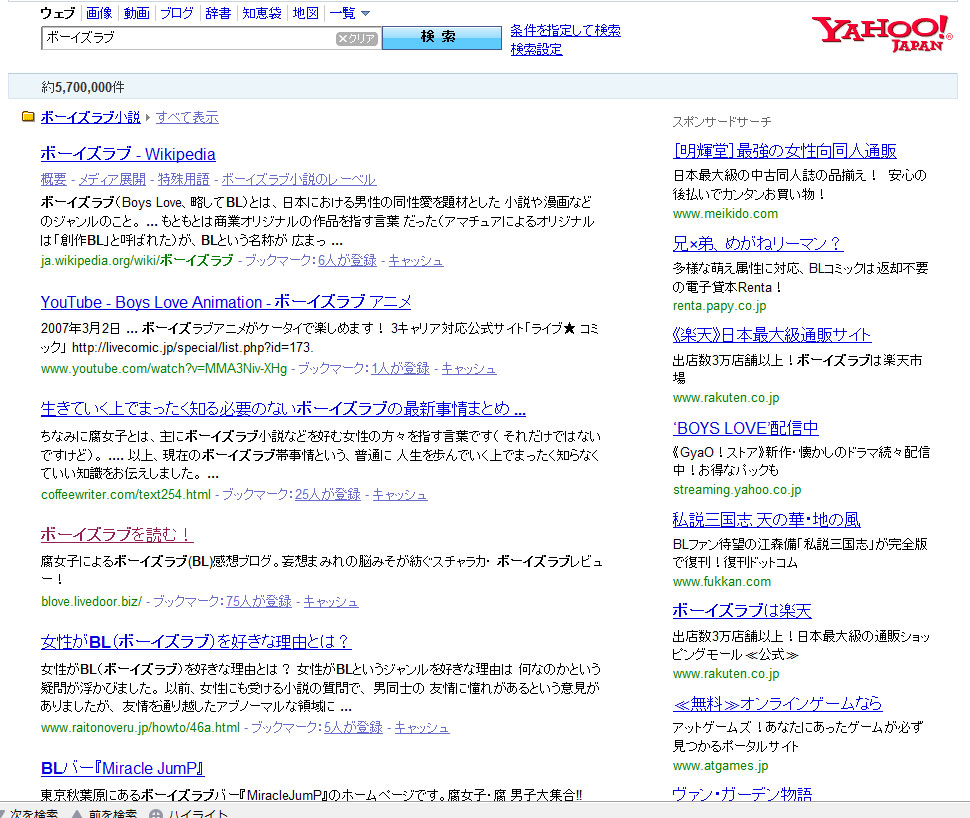Open the メディア展開 sublink

click(x=112, y=179)
